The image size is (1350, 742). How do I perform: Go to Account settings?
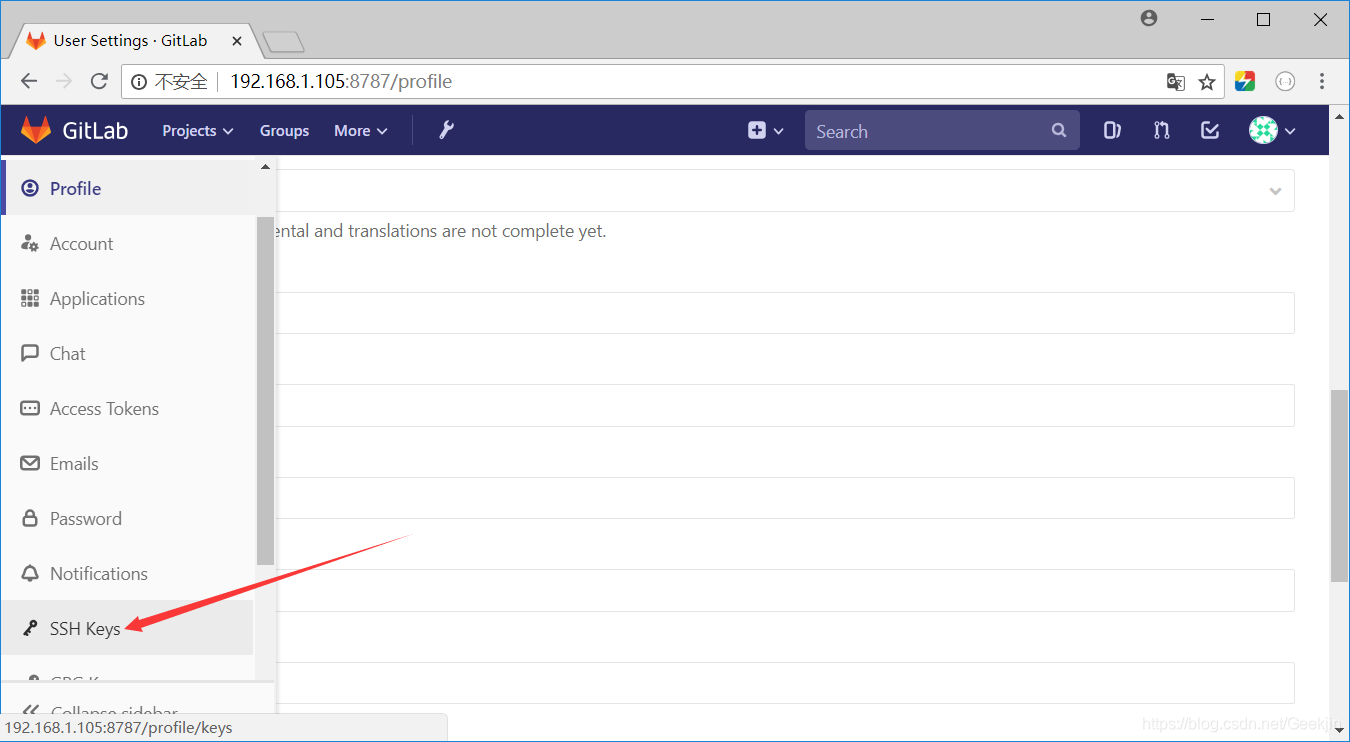[128, 243]
